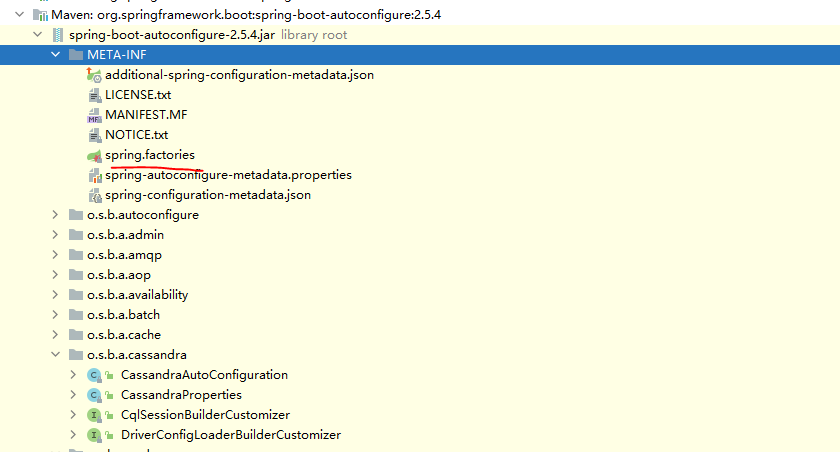The image size is (840, 452).
Task: Select the o.s.b.a.availability package label
Action: (x=138, y=295)
